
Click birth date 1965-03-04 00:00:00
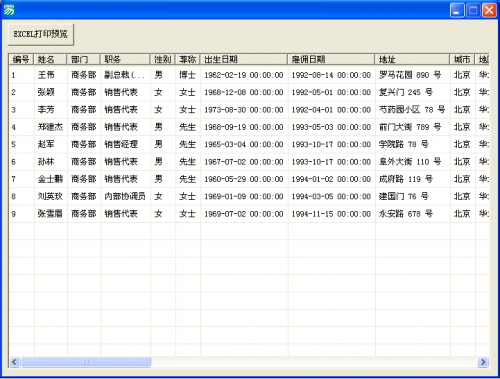click(x=244, y=144)
